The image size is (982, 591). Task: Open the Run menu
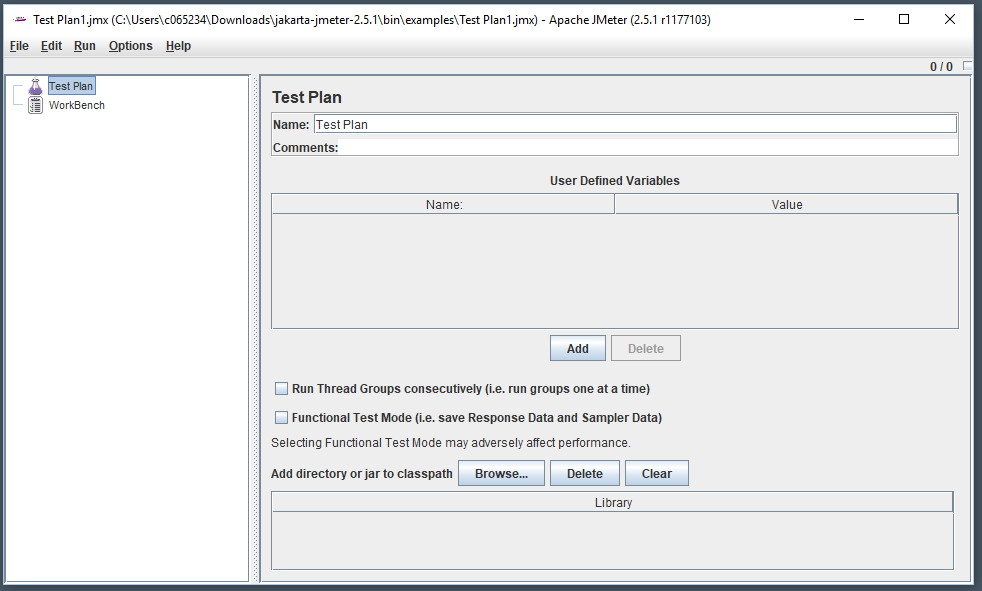click(85, 46)
